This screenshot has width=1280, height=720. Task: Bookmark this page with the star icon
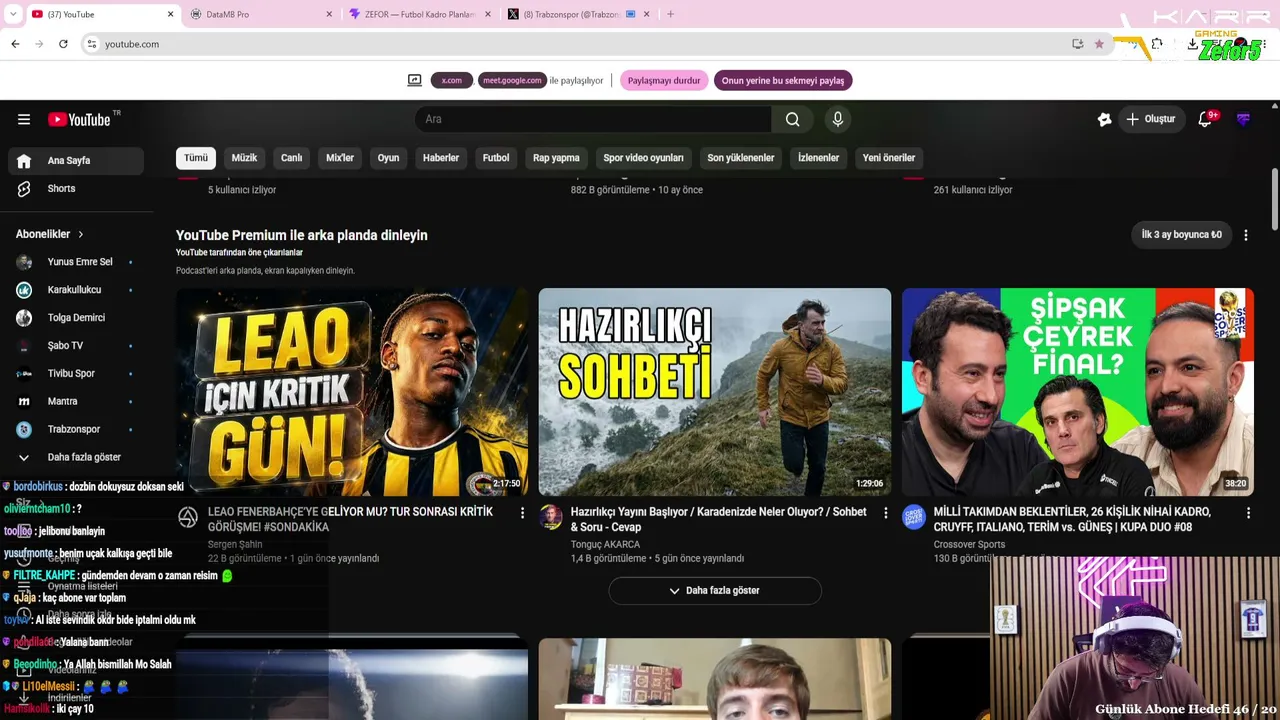click(1099, 44)
